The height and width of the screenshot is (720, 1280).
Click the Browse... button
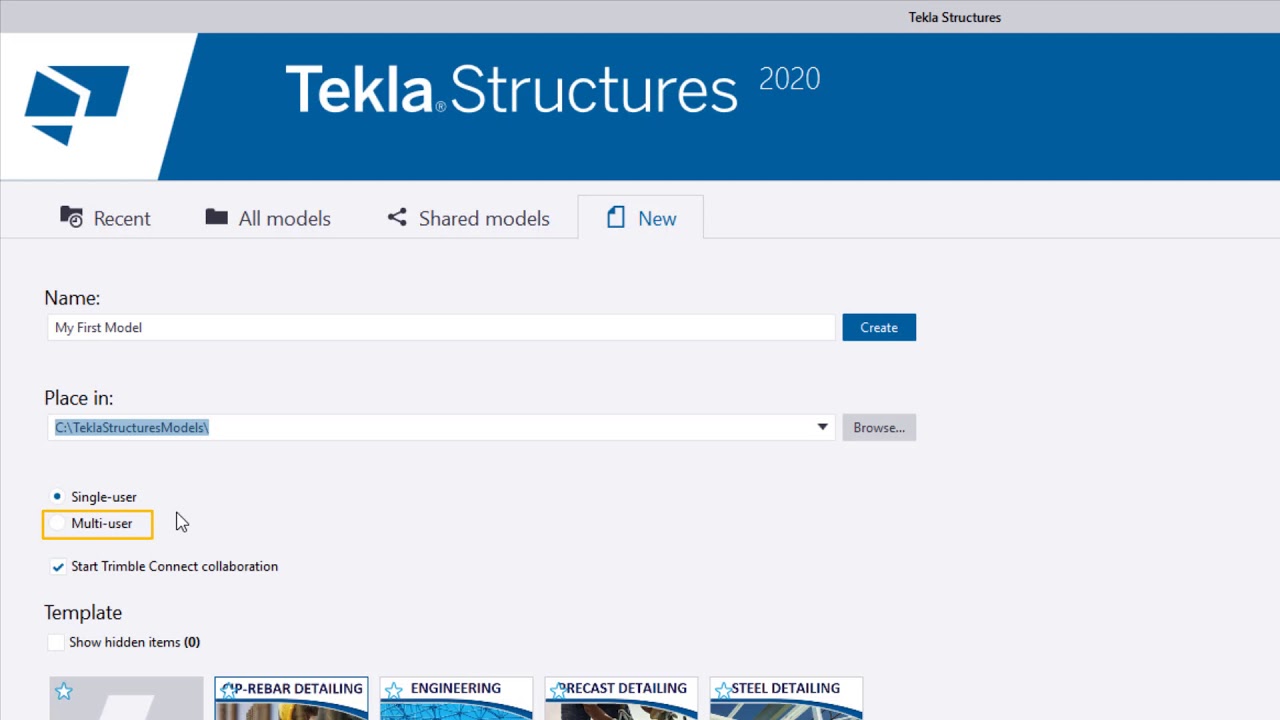(x=879, y=427)
